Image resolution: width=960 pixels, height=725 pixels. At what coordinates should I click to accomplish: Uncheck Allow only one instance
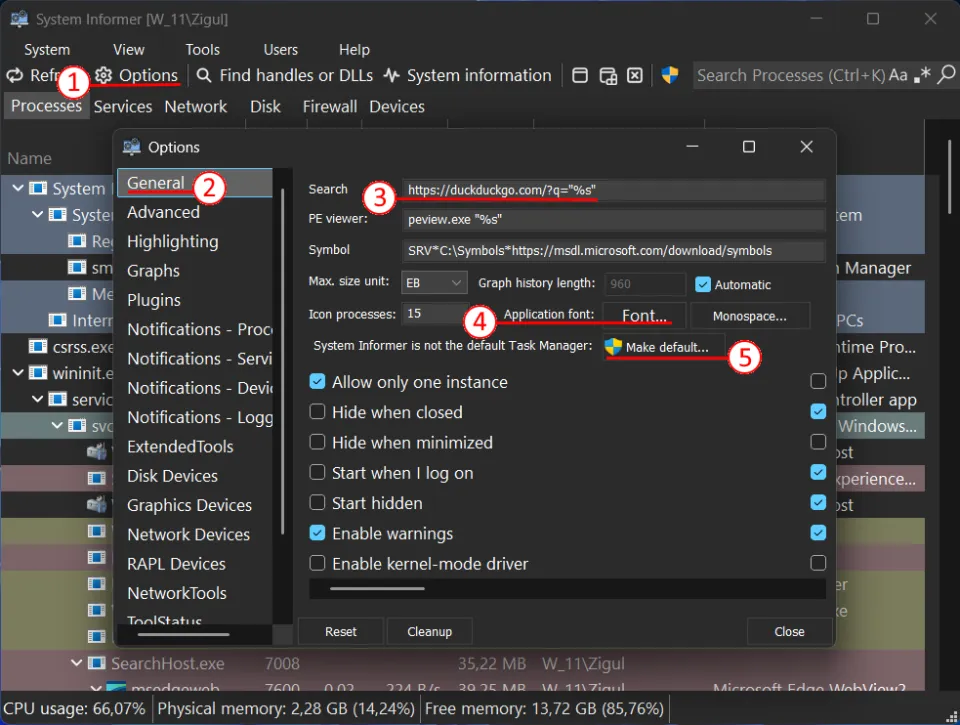[x=317, y=381]
